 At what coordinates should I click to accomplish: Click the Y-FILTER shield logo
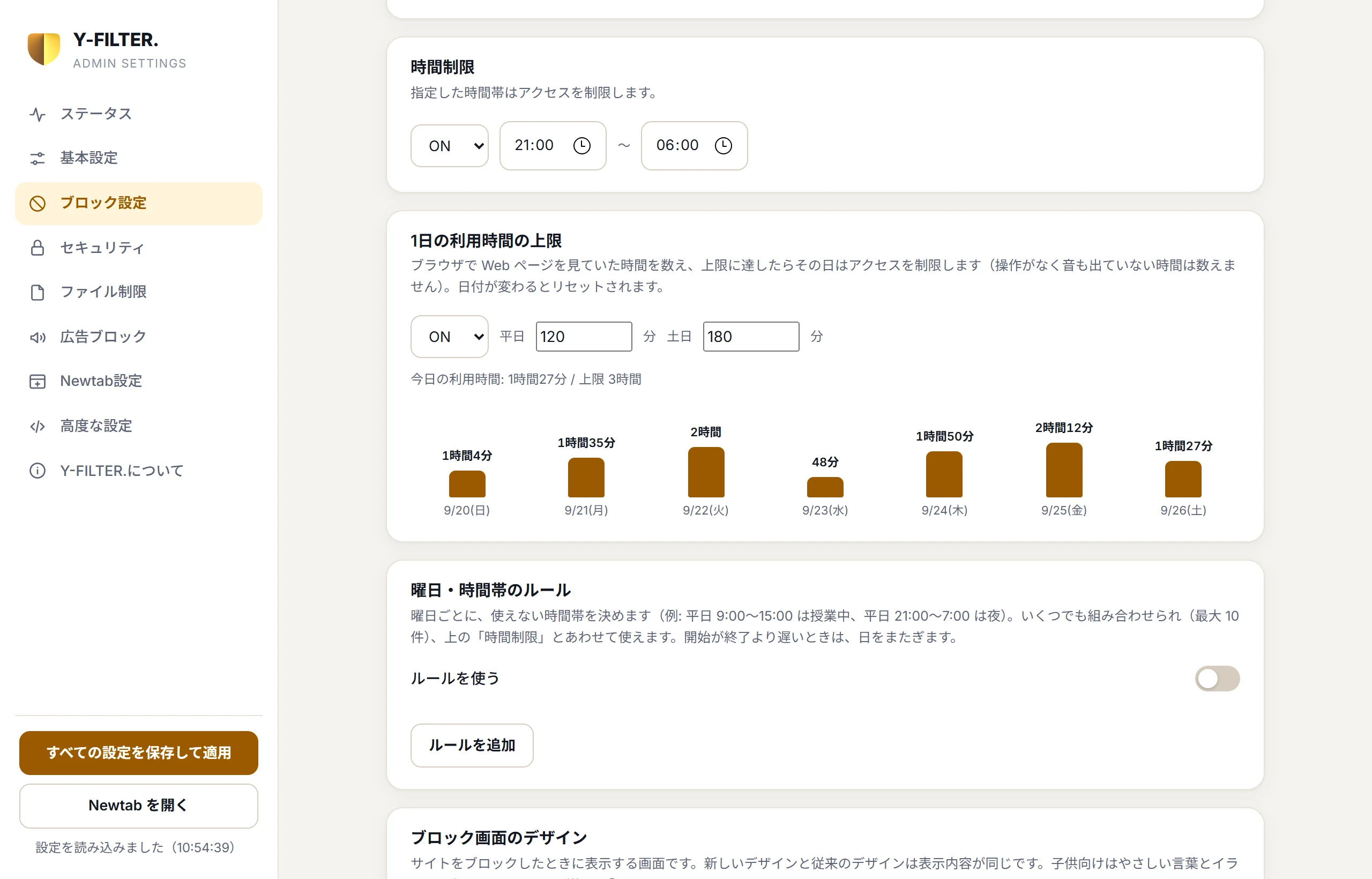(x=44, y=49)
